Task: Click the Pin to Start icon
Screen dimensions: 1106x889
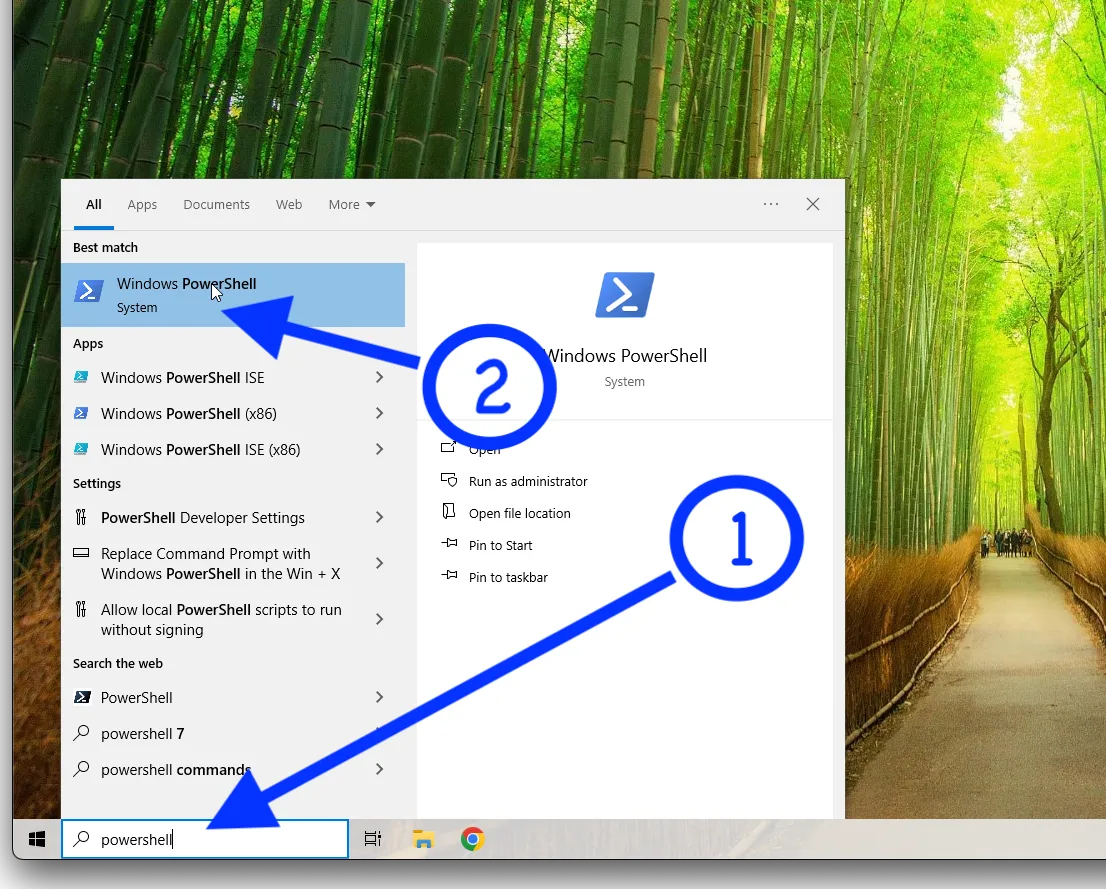Action: point(449,545)
